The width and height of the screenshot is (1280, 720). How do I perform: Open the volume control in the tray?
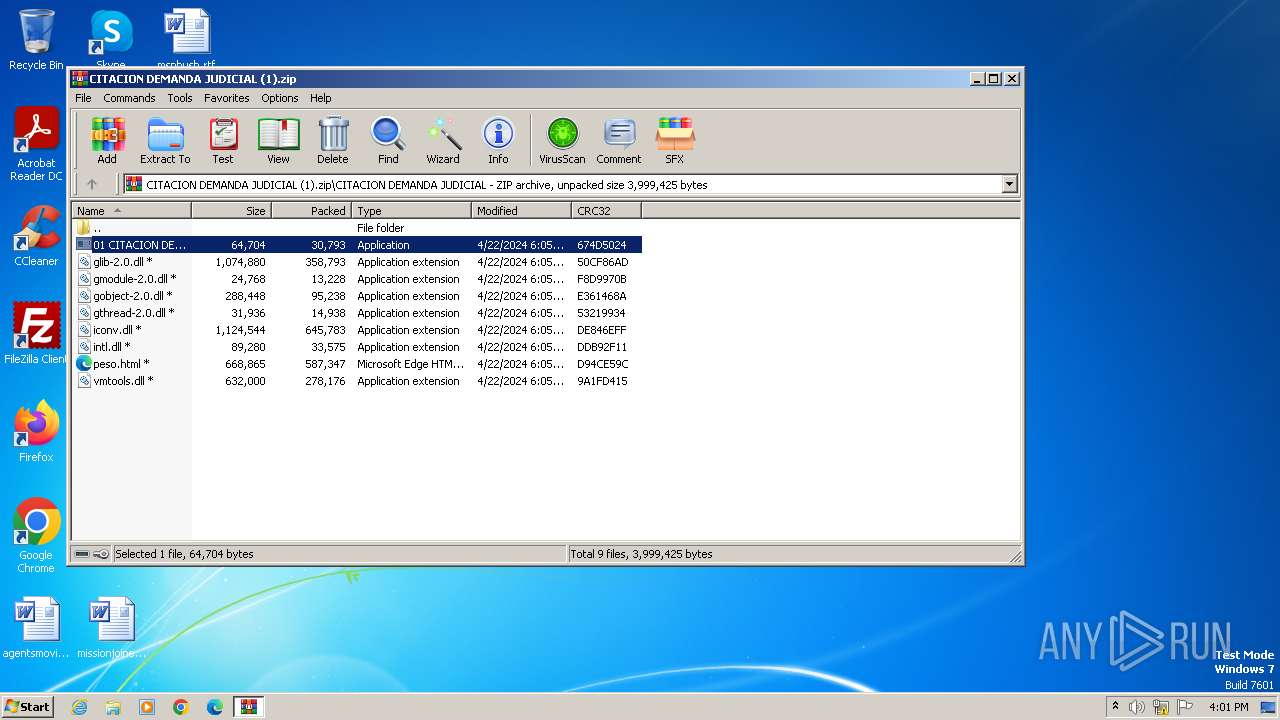[1137, 707]
